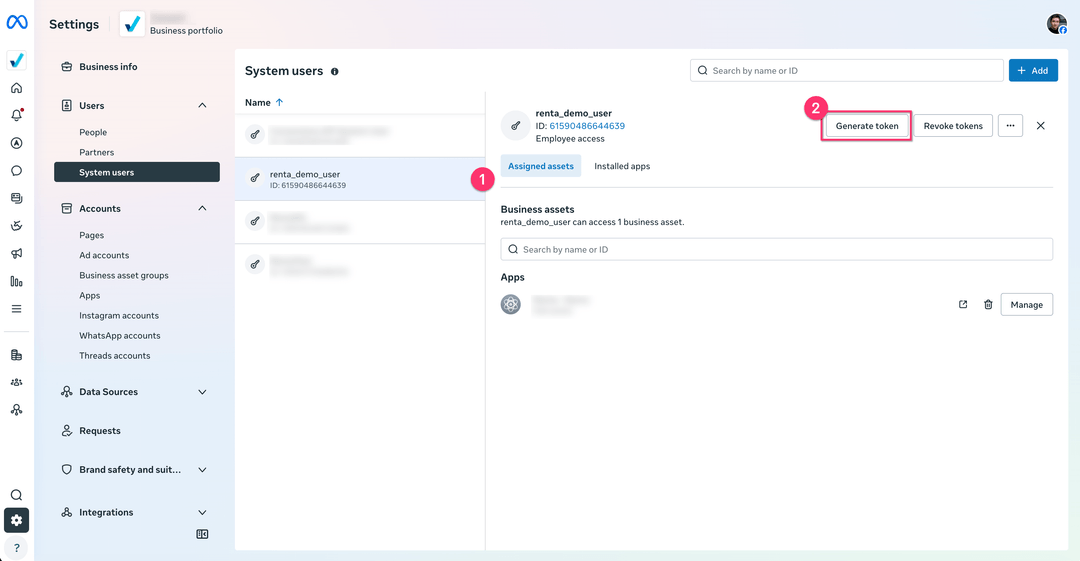The height and width of the screenshot is (561, 1080).
Task: Click the magnifier search icon in left rail
Action: (17, 495)
